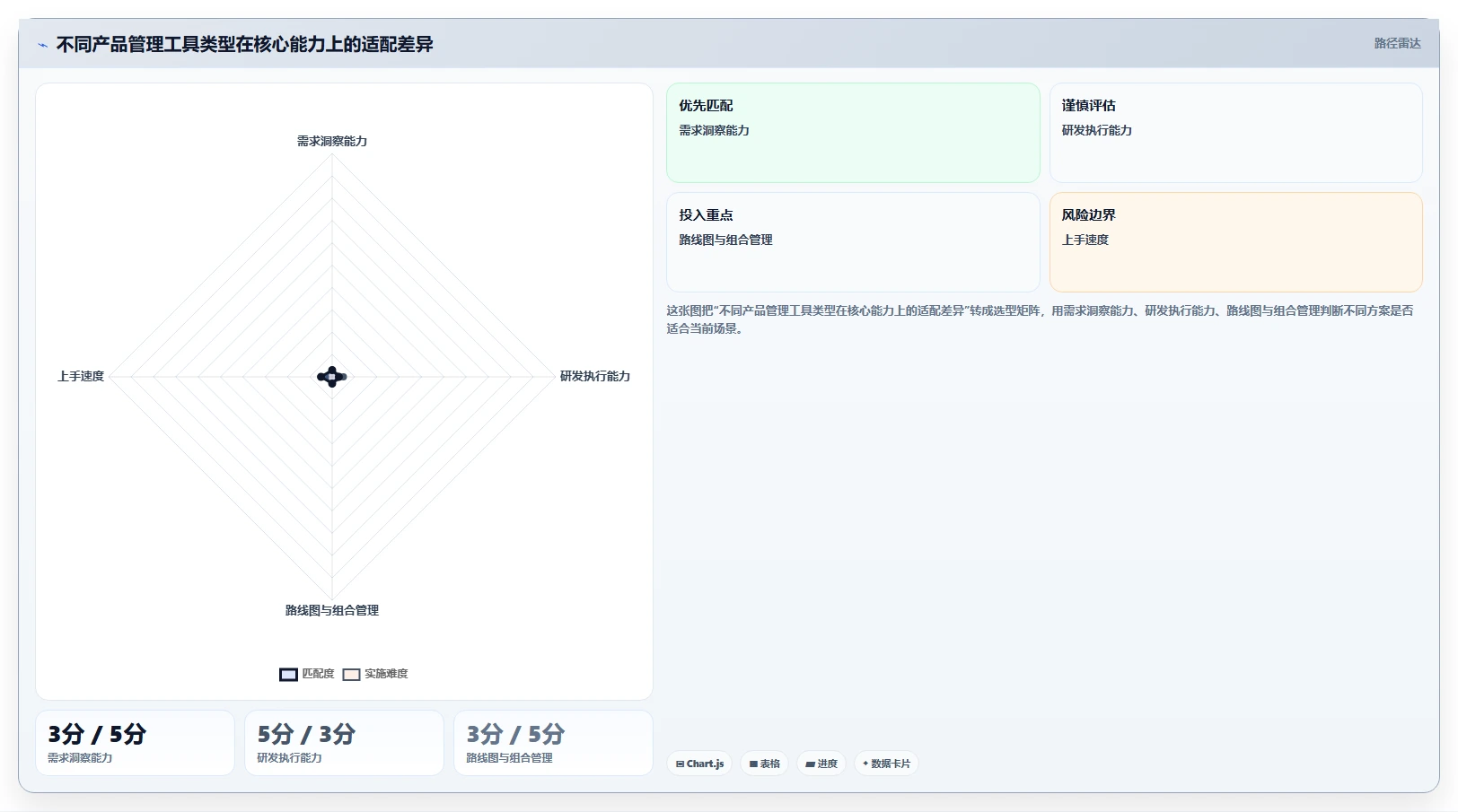This screenshot has width=1458, height=812.
Task: Open the Chart.js chip
Action: 699,764
